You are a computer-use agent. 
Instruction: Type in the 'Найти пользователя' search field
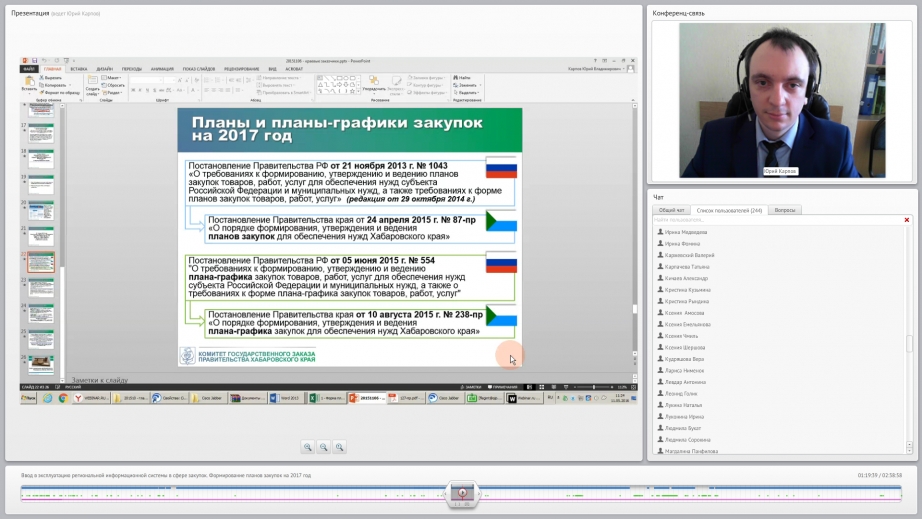[x=777, y=220]
